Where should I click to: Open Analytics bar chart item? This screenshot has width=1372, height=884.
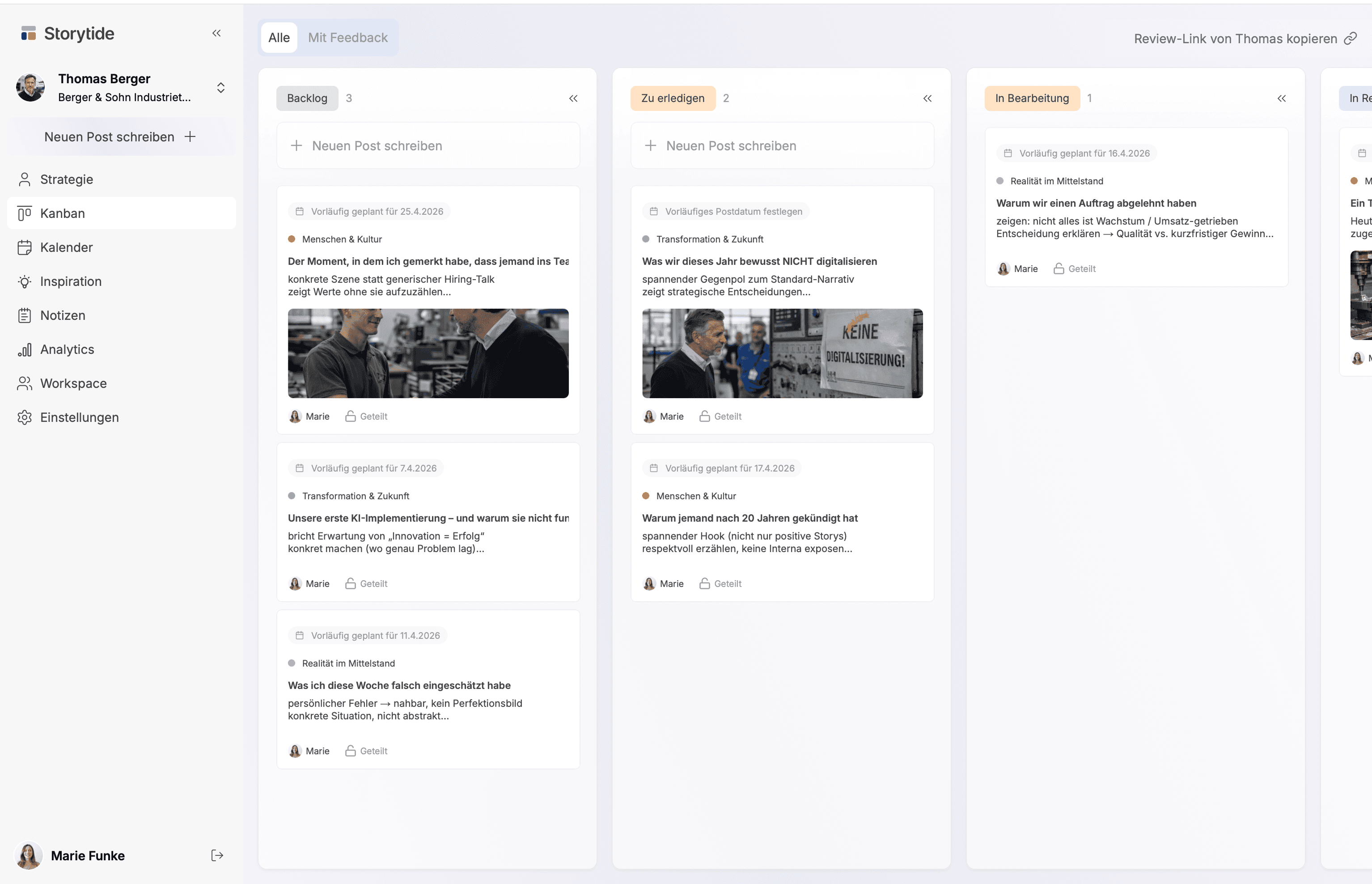point(67,349)
